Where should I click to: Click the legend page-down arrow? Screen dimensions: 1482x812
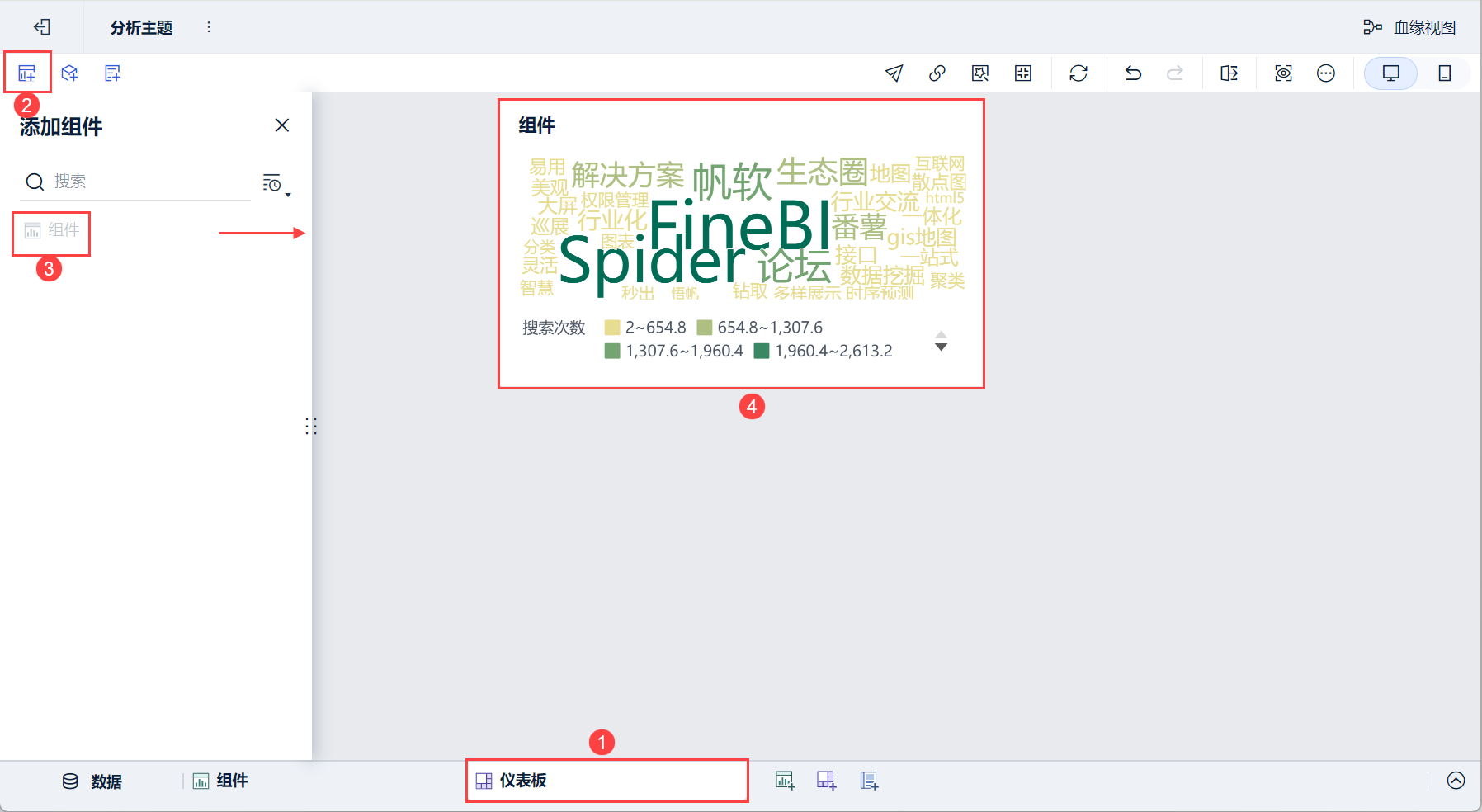coord(941,347)
